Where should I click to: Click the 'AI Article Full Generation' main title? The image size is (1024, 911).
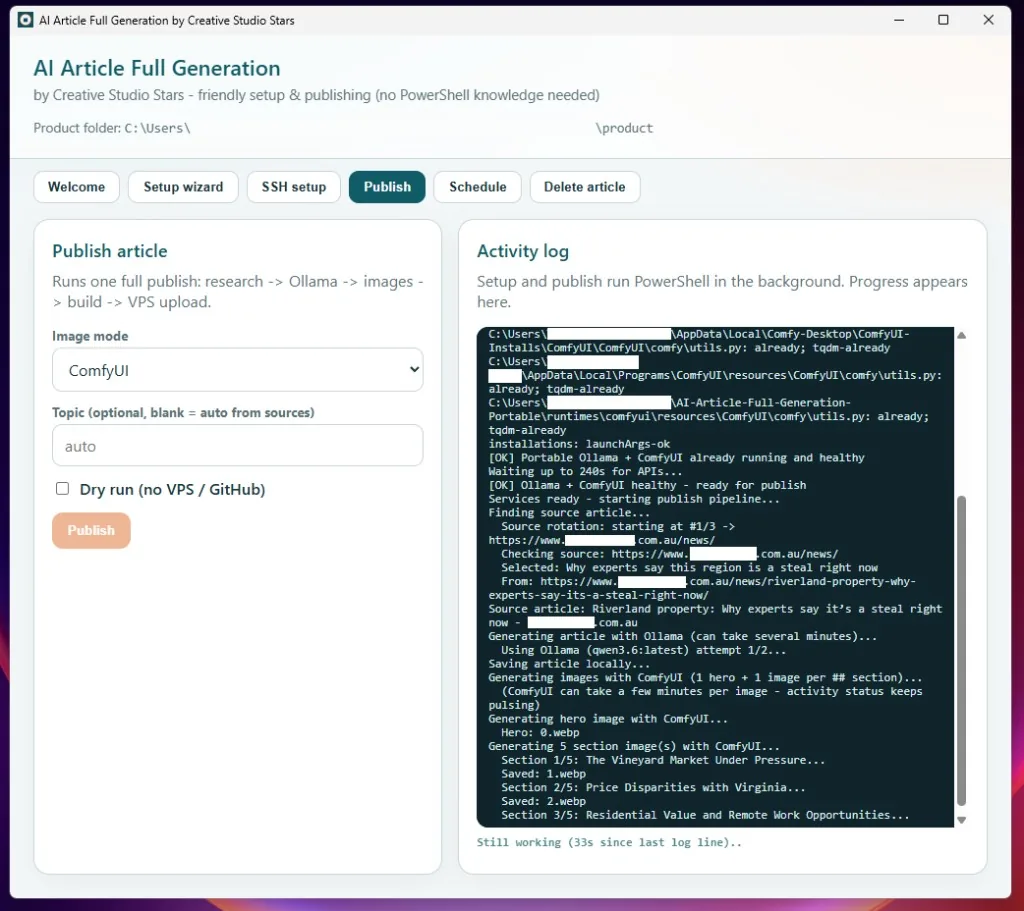157,69
